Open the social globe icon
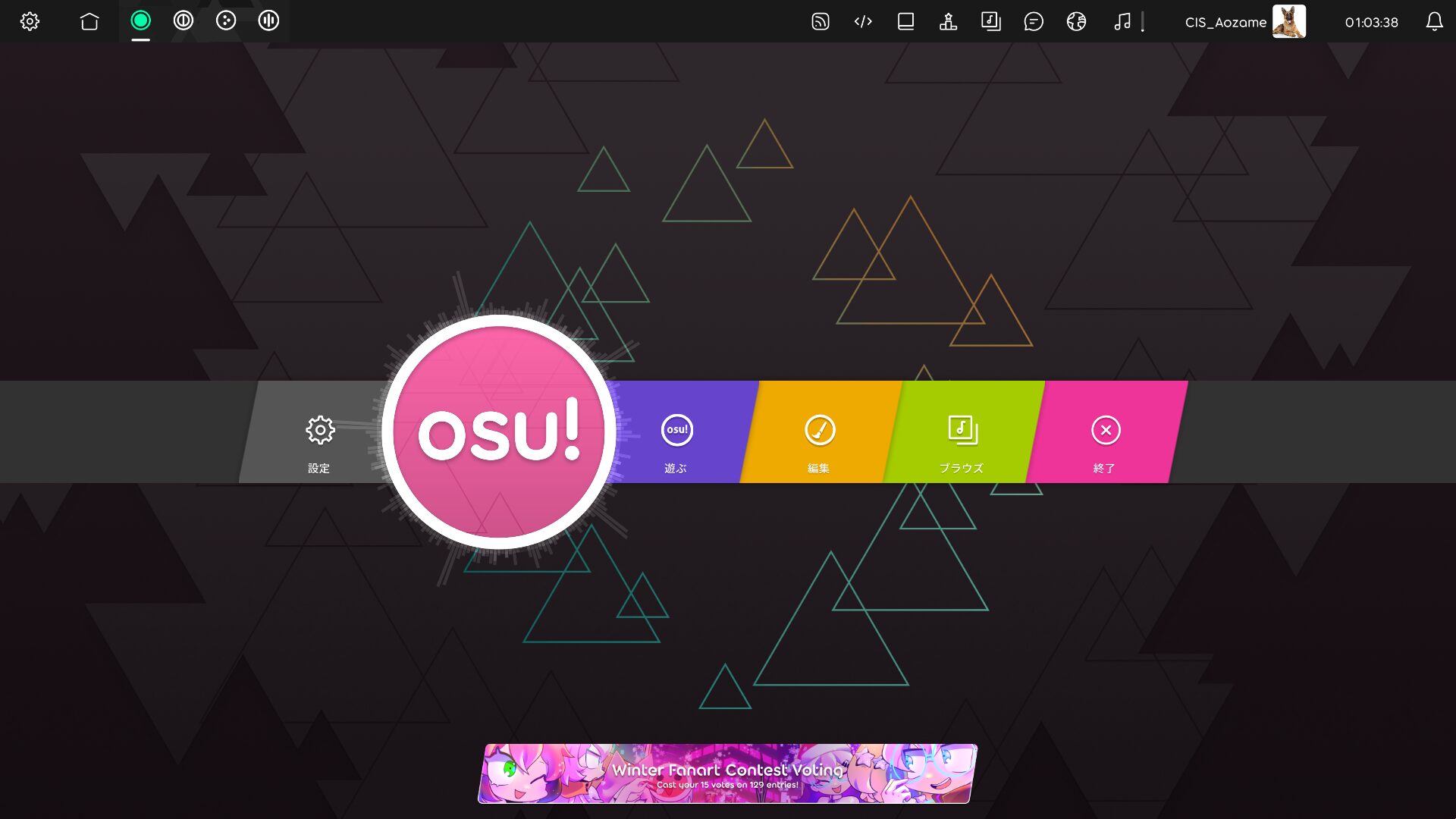The width and height of the screenshot is (1456, 819). click(x=1076, y=21)
